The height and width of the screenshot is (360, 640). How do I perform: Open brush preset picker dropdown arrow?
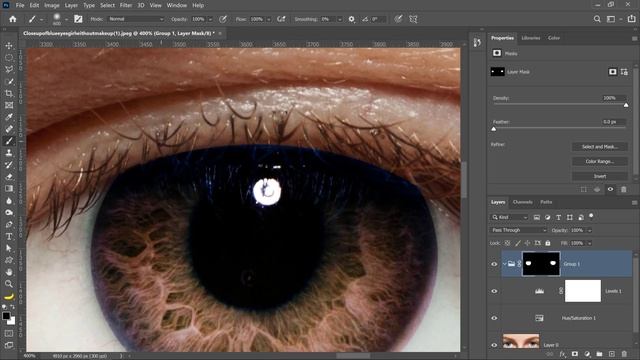[x=66, y=20]
